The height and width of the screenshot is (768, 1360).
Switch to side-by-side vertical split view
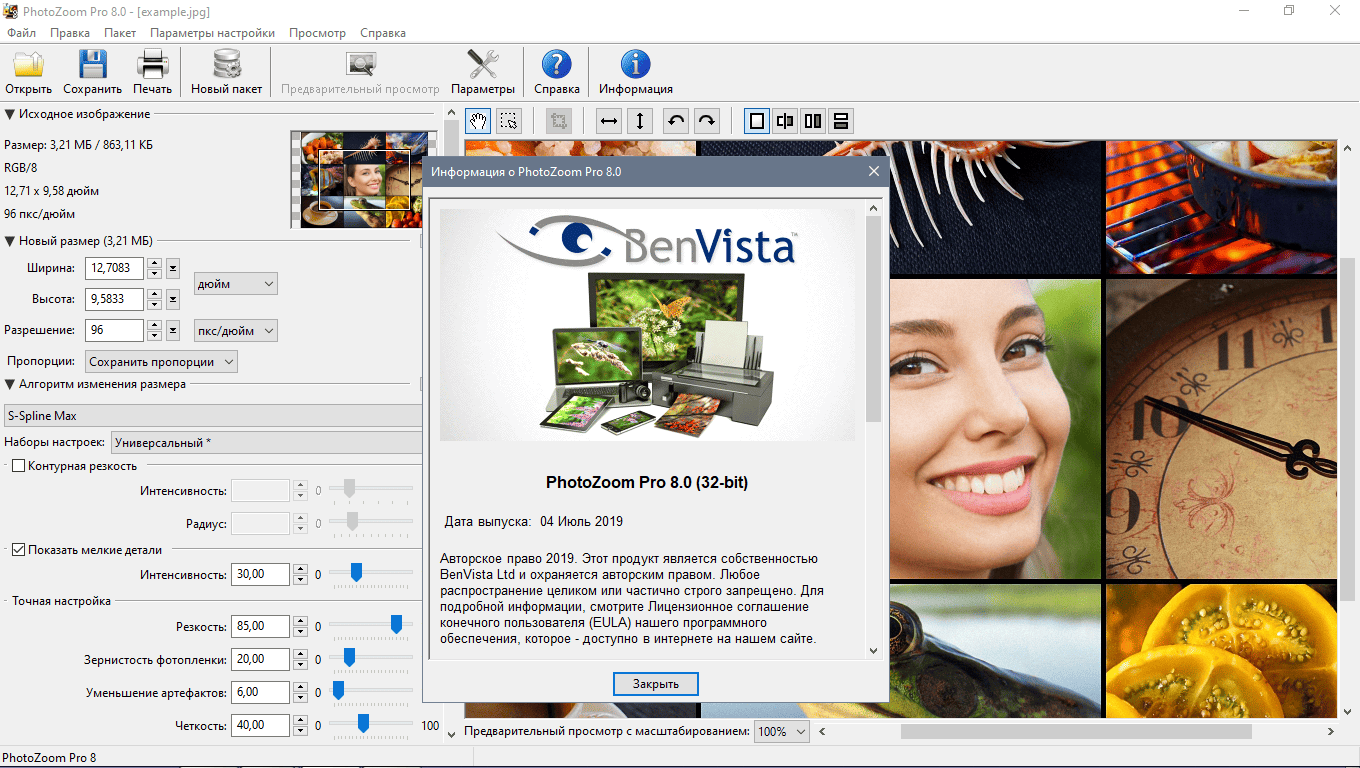[813, 121]
